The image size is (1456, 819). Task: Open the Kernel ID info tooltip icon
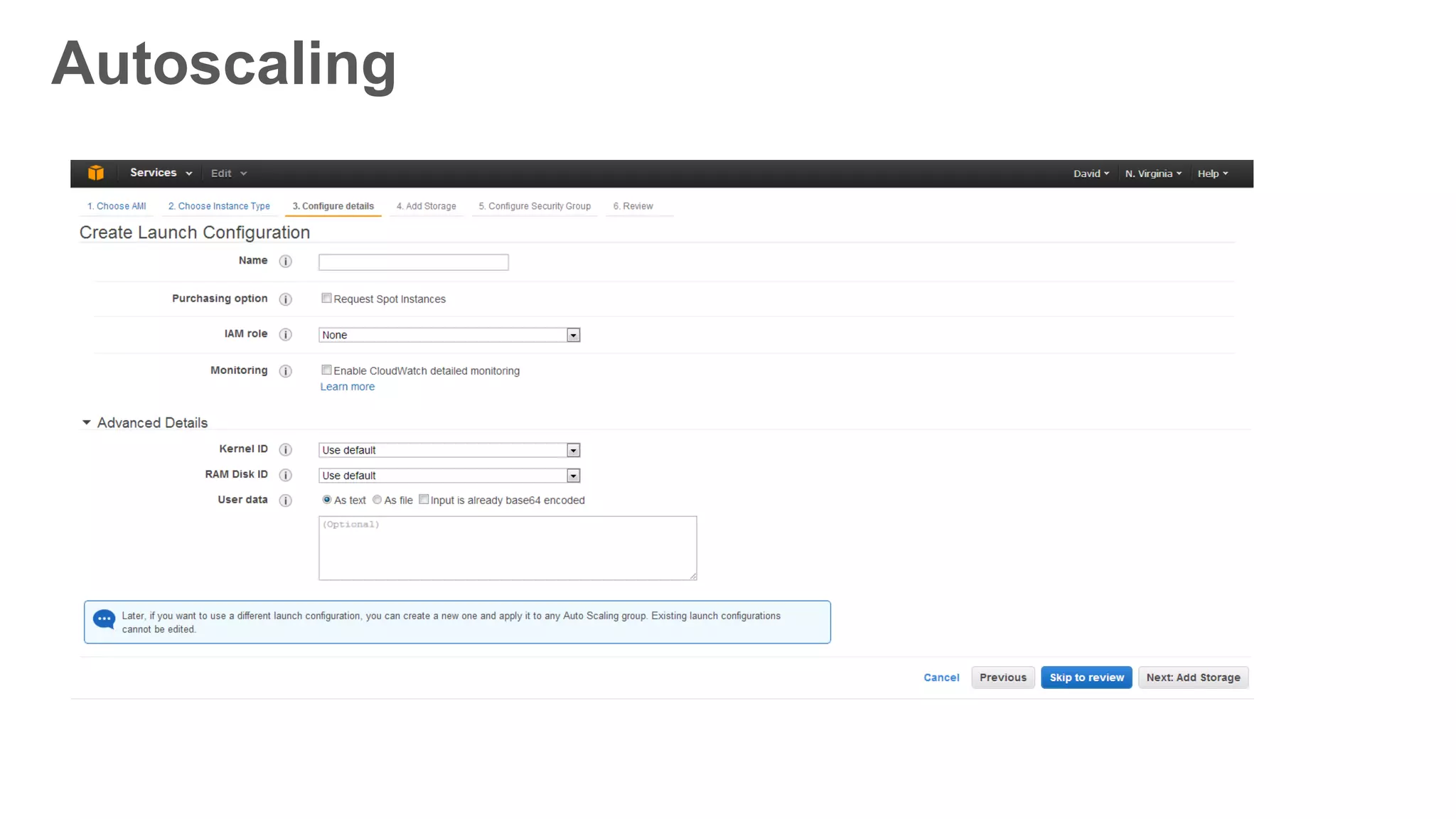click(x=286, y=450)
